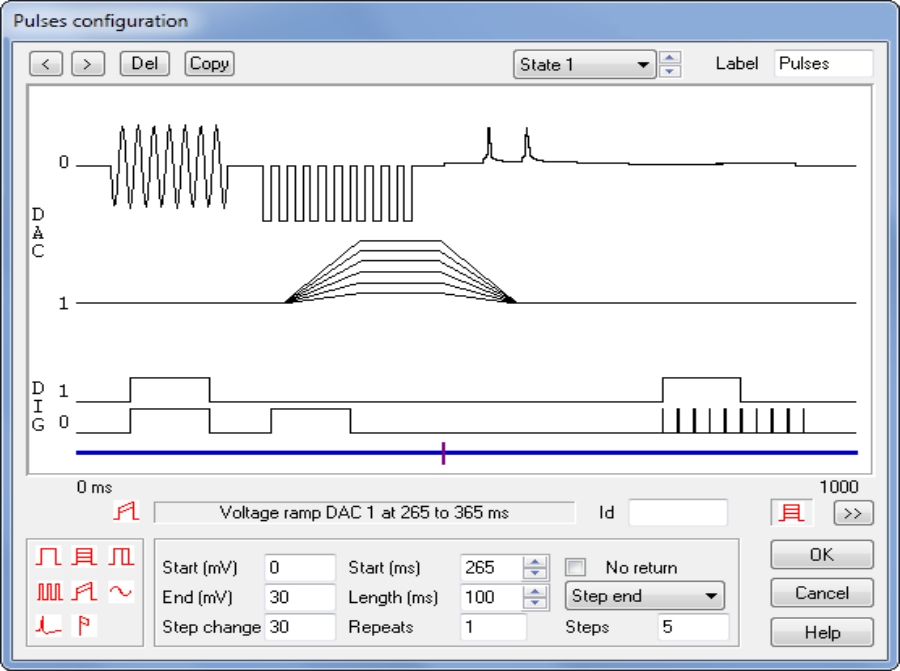Click the Cancel button

(821, 593)
